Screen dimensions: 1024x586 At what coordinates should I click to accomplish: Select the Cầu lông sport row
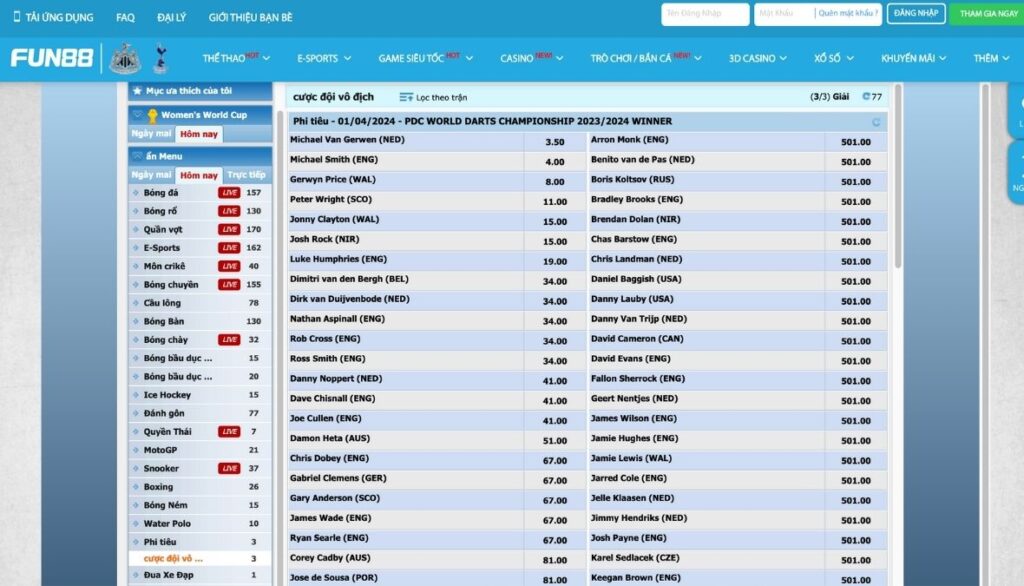[200, 303]
